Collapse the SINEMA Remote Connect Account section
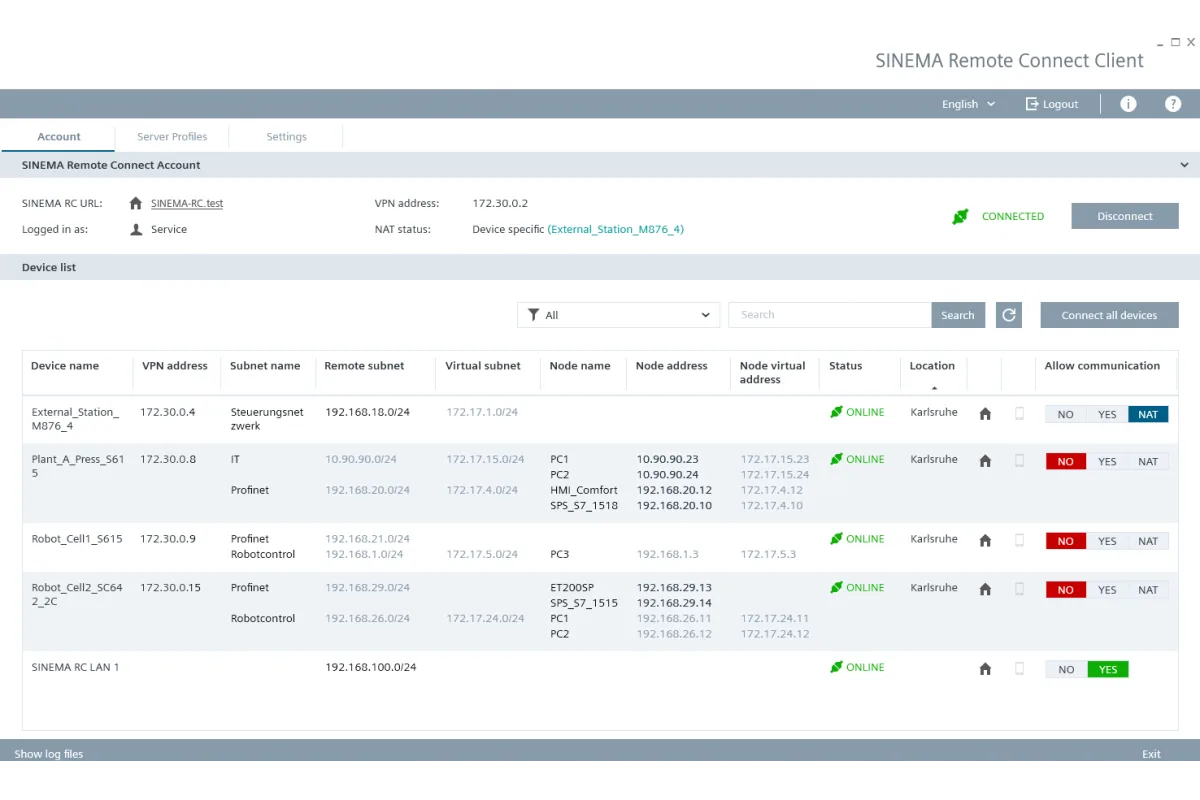The height and width of the screenshot is (800, 1200). pyautogui.click(x=1184, y=165)
